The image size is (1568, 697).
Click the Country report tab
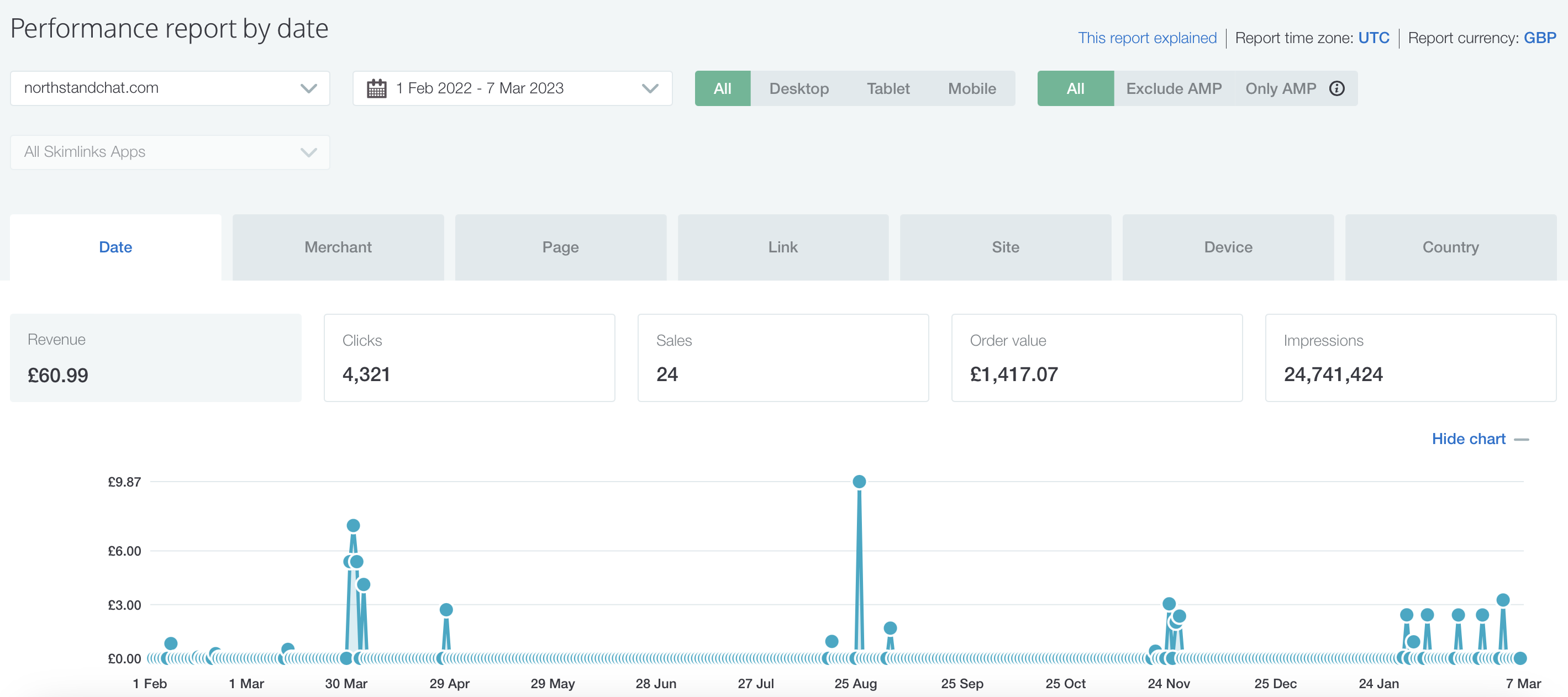(1451, 246)
